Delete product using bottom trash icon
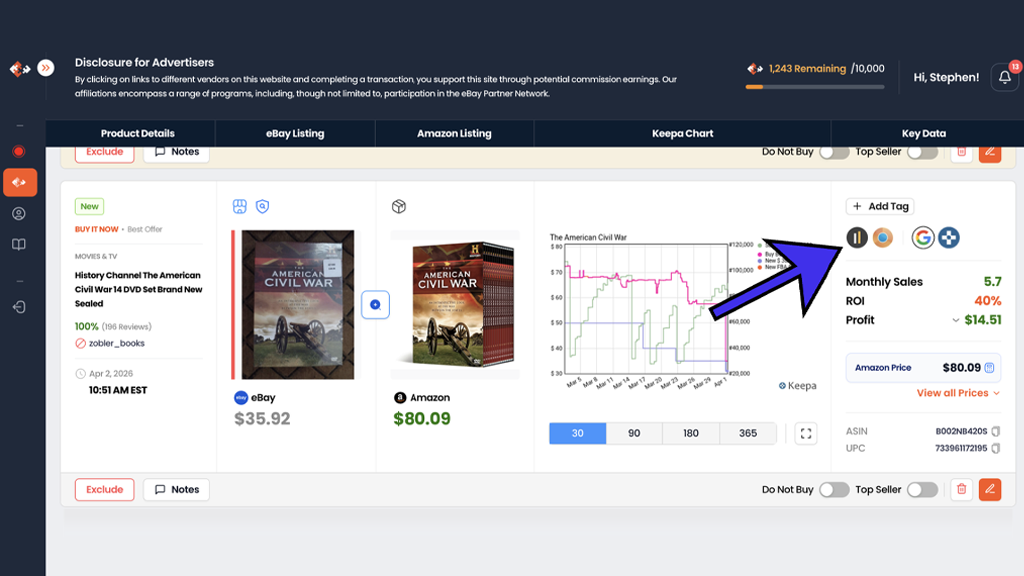The height and width of the screenshot is (576, 1024). pos(961,489)
